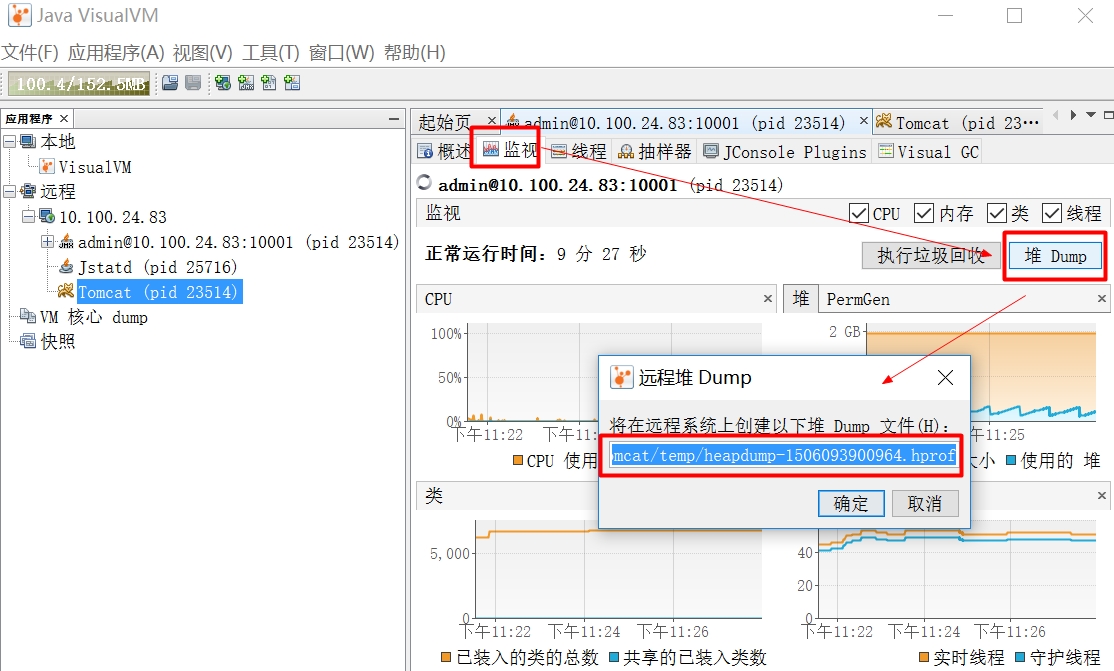Close the 堆/PermGen chart panel

pyautogui.click(x=1102, y=299)
